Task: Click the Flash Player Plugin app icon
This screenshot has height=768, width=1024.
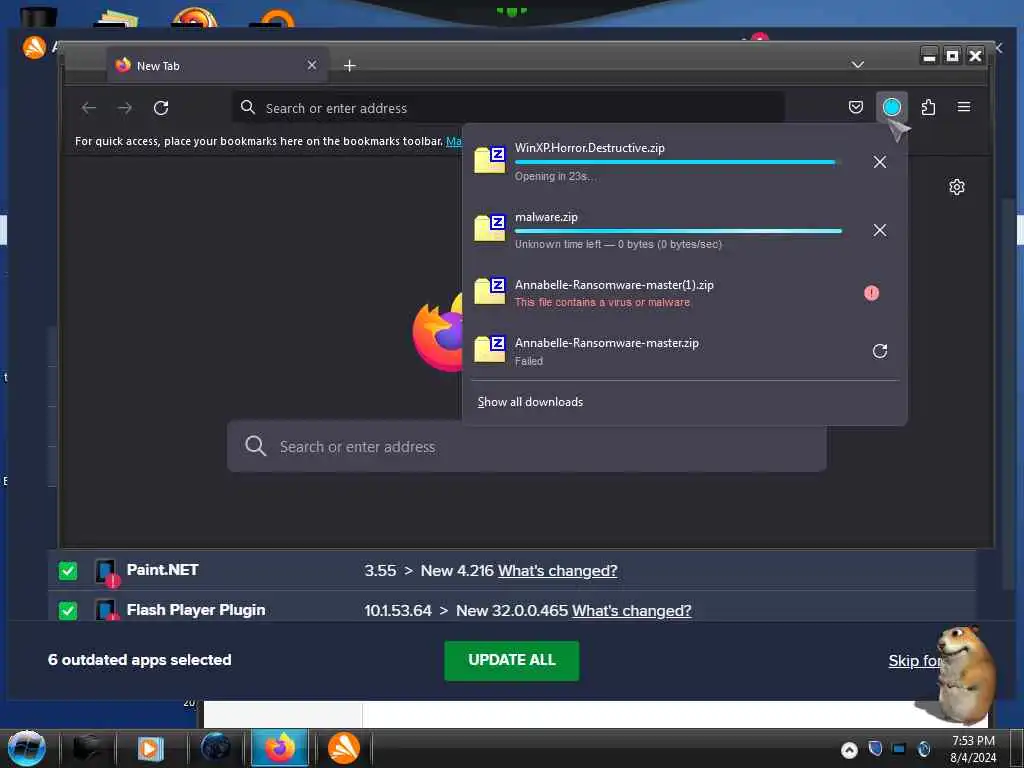Action: click(x=106, y=610)
